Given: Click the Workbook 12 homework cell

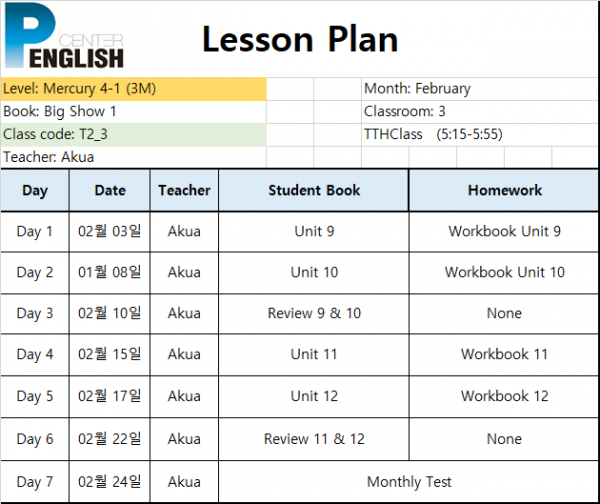Looking at the screenshot, I should point(504,396).
